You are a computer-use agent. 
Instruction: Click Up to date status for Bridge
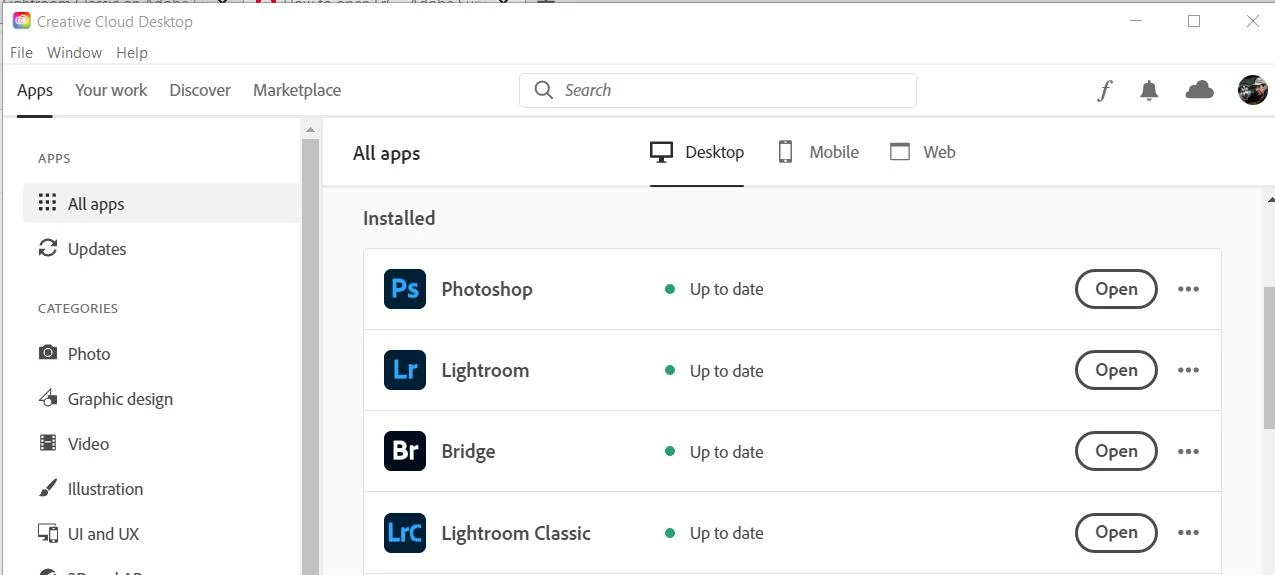point(726,452)
